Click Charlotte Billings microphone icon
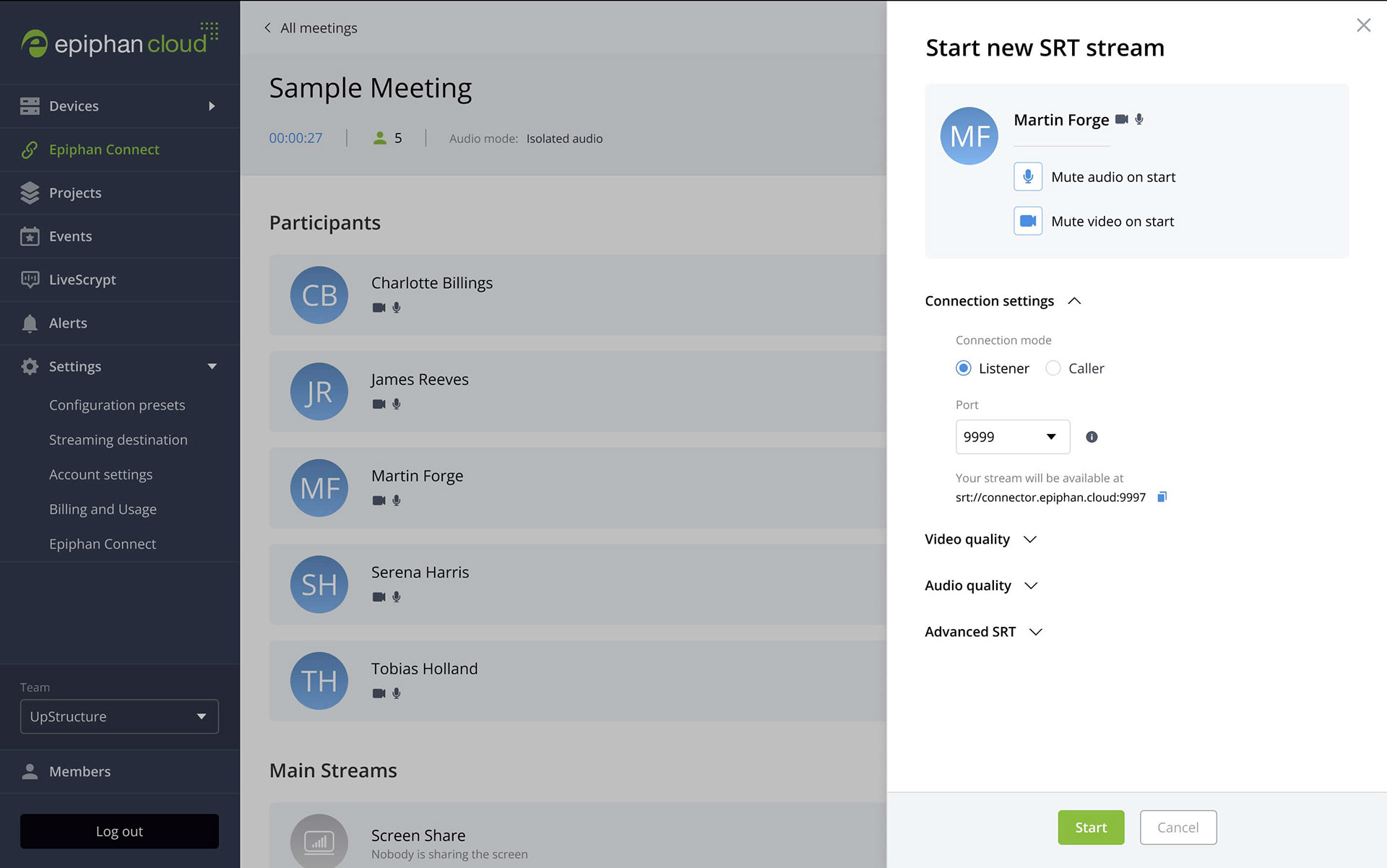Viewport: 1387px width, 868px height. tap(397, 308)
